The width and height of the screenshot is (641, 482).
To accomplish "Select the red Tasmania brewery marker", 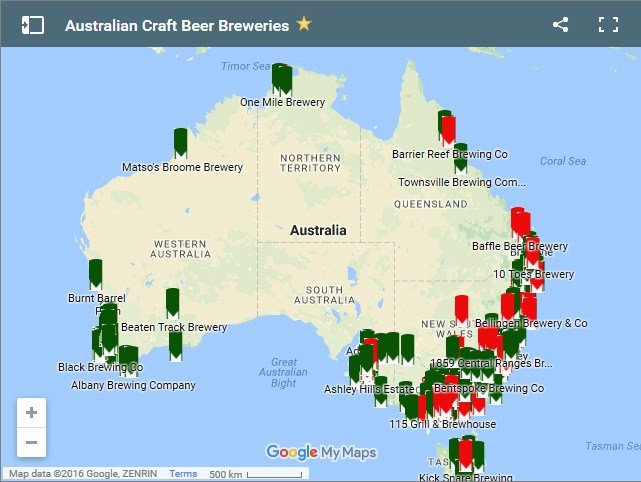I will coord(466,455).
